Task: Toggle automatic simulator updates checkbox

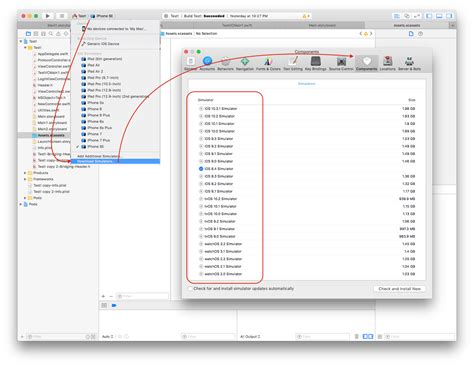Action: pyautogui.click(x=190, y=289)
